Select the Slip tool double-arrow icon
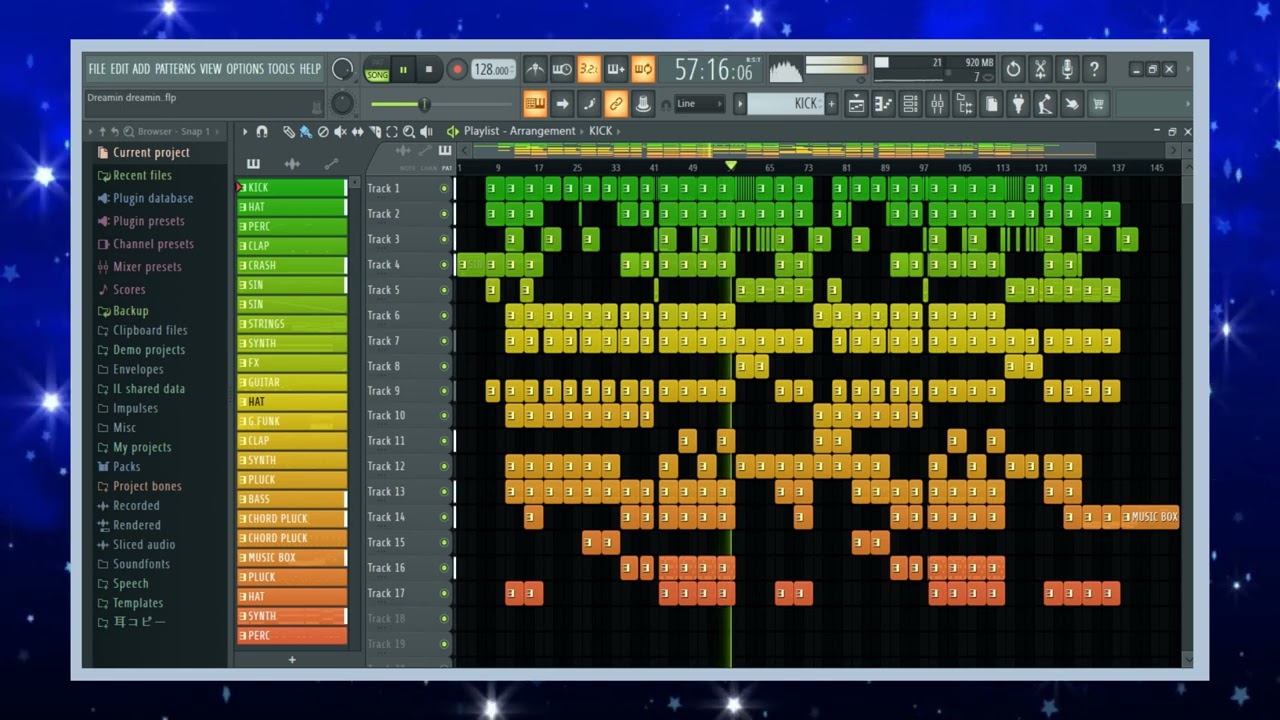Viewport: 1280px width, 720px height. point(357,131)
